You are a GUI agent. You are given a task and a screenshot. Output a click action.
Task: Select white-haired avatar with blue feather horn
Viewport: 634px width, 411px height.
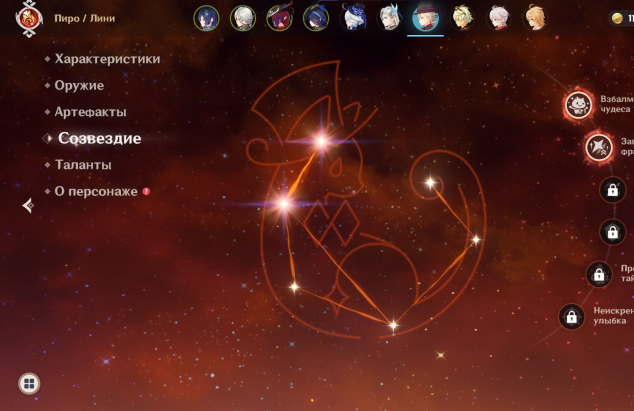(x=389, y=18)
